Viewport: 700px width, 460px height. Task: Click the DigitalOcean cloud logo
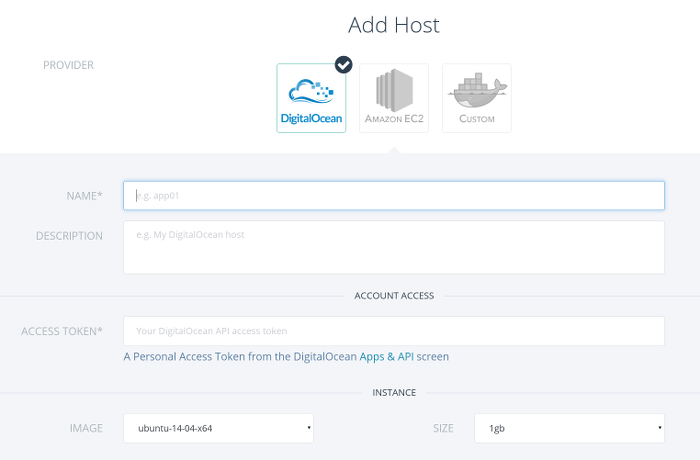(x=311, y=91)
